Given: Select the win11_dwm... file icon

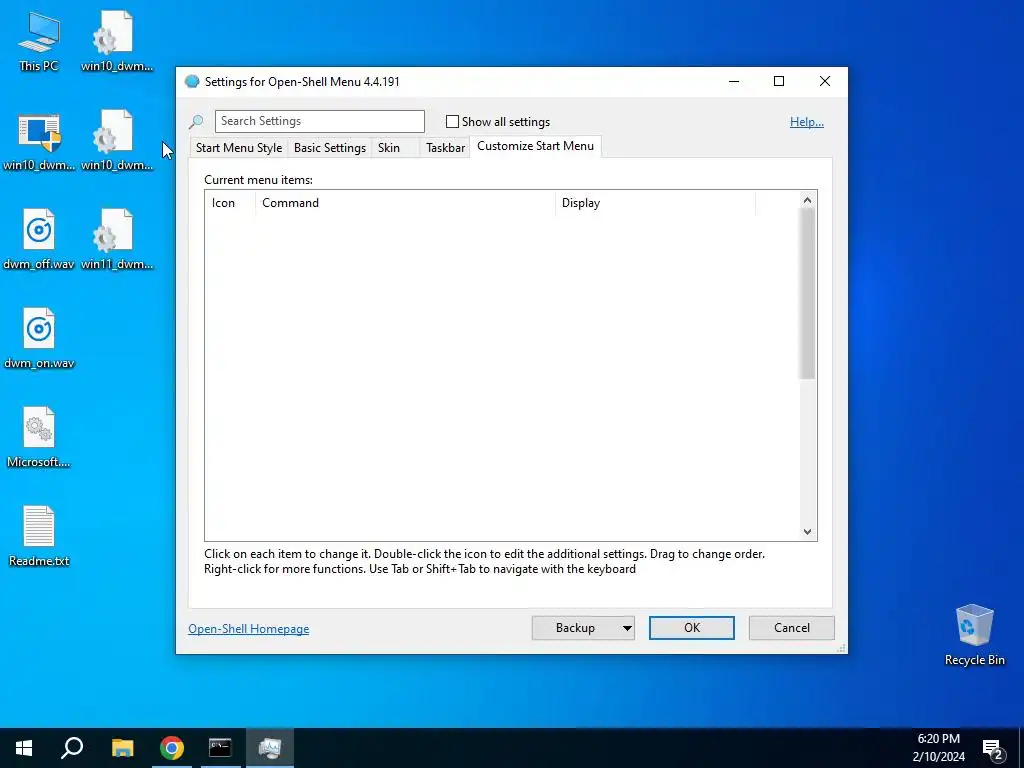Looking at the screenshot, I should point(117,238).
